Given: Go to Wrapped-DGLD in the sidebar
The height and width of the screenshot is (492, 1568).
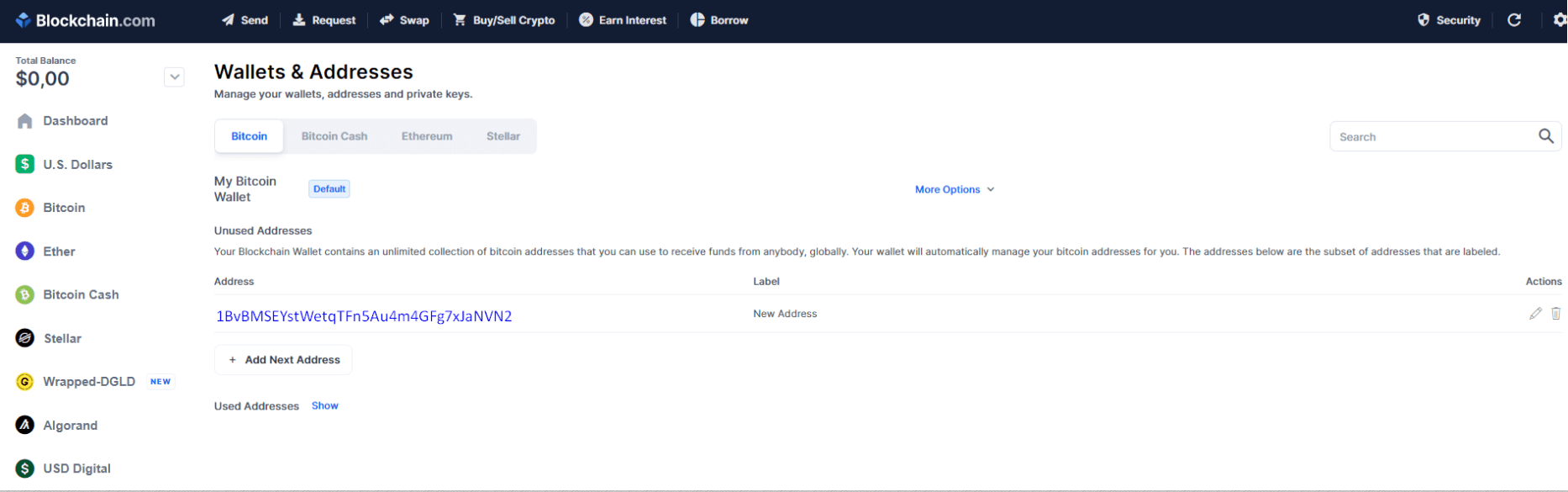Looking at the screenshot, I should [88, 382].
